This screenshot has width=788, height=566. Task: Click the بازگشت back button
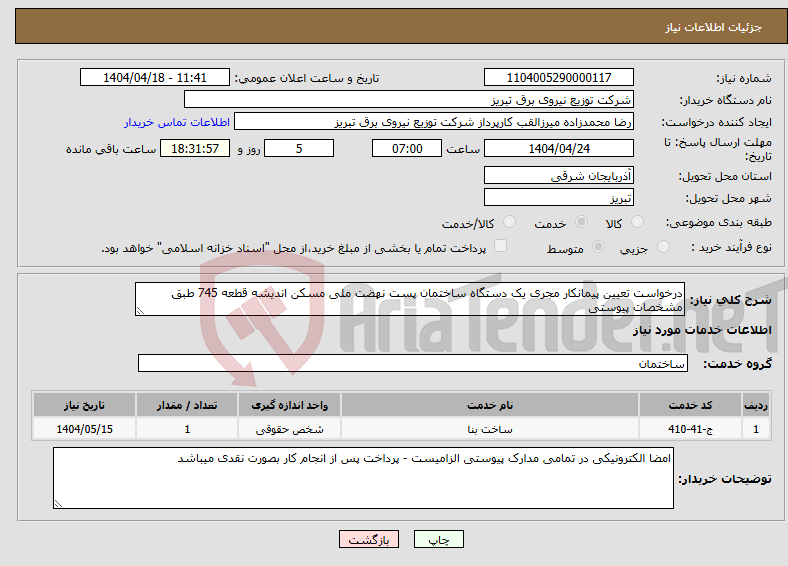pos(369,539)
